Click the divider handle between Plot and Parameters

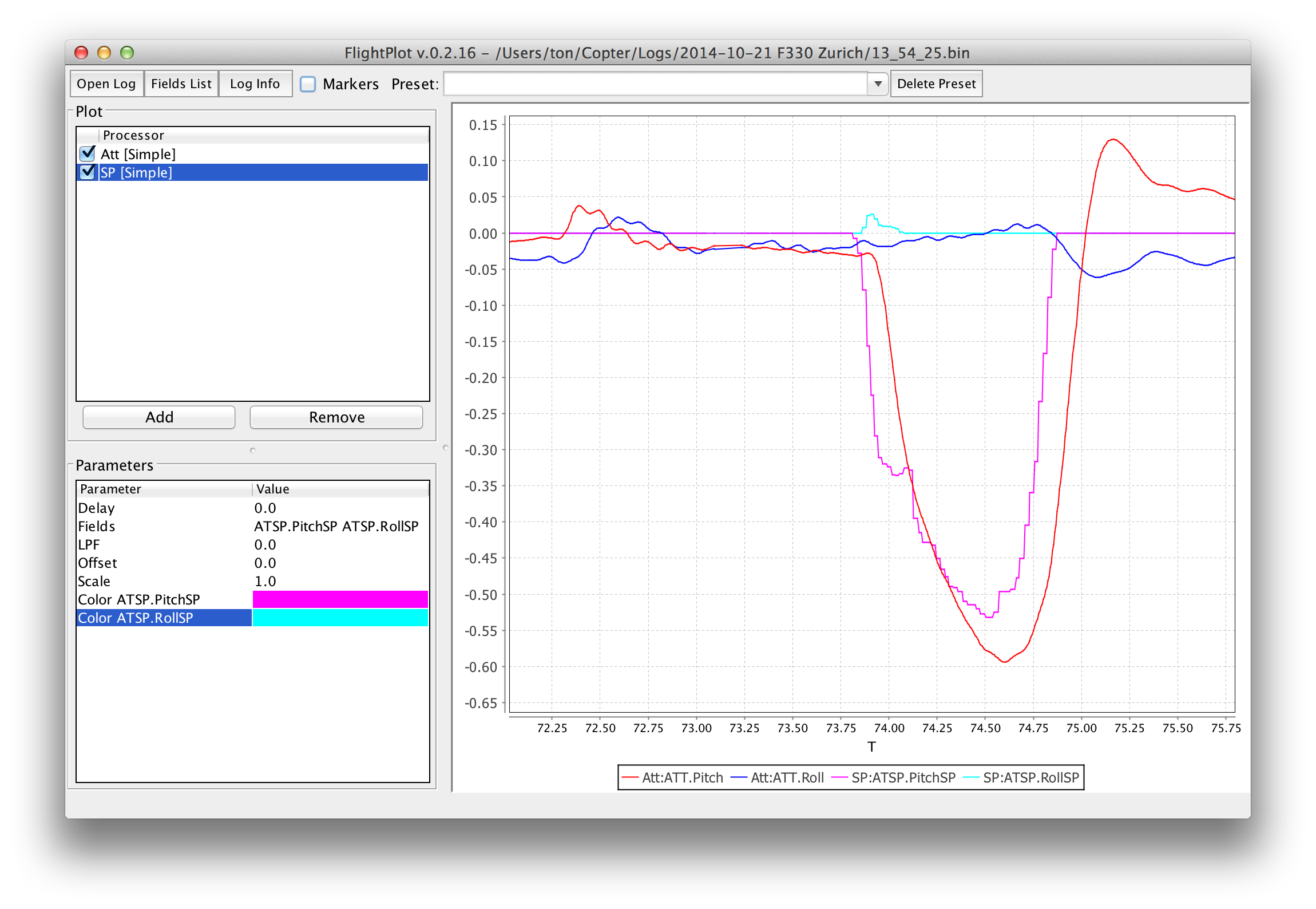click(252, 450)
